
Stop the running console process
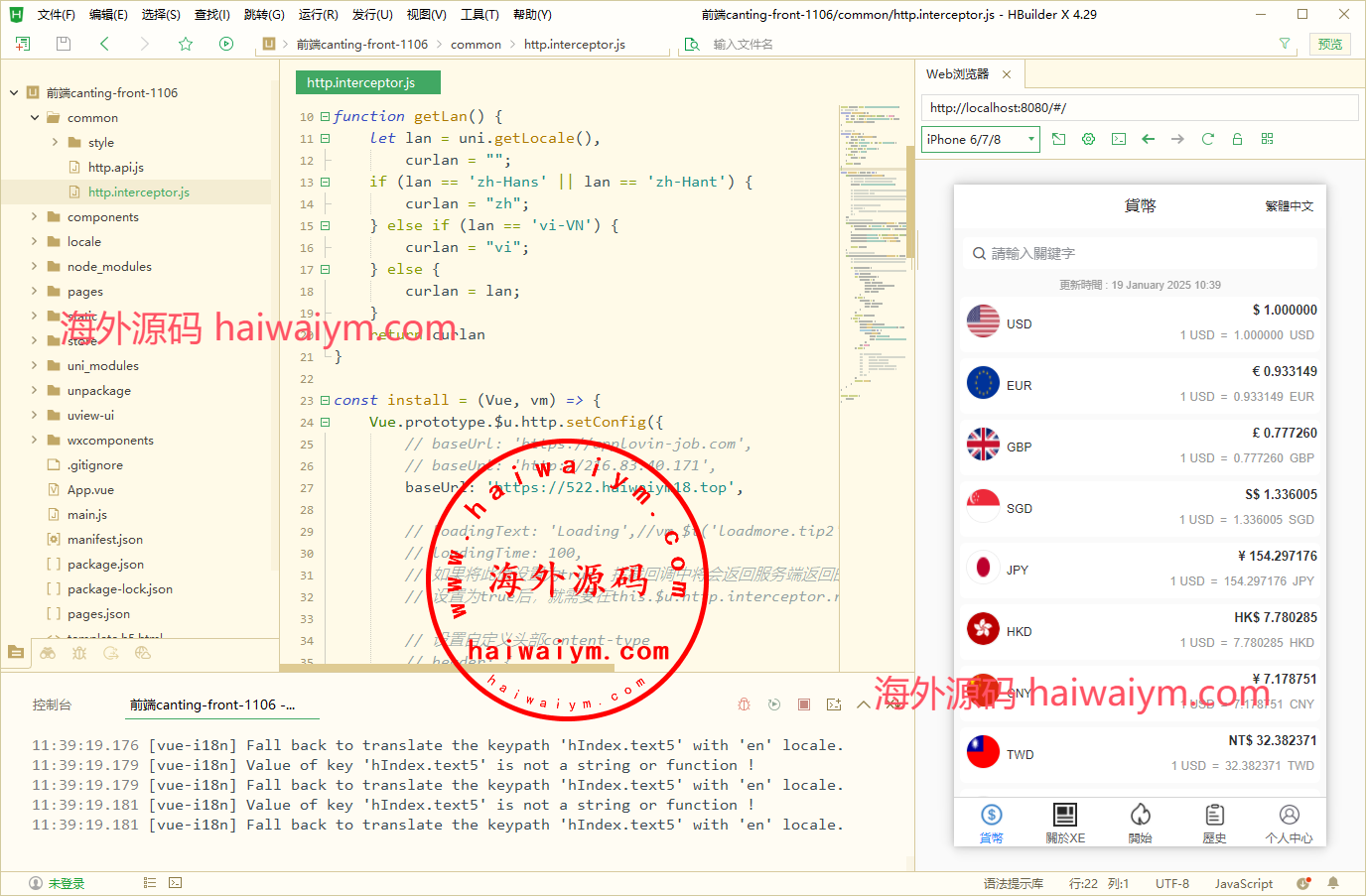[804, 704]
